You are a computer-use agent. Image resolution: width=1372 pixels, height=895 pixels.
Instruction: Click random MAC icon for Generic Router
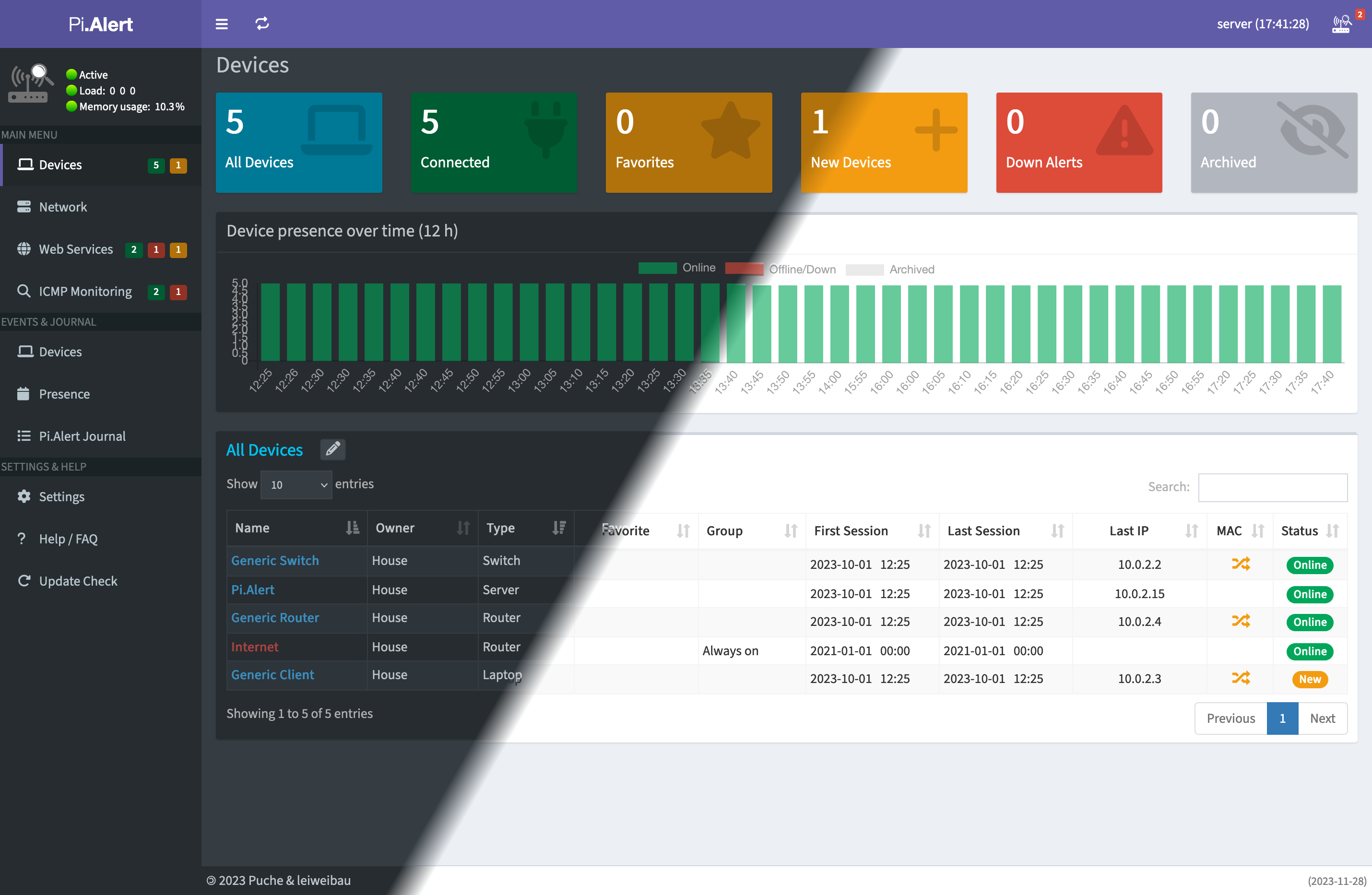1240,621
